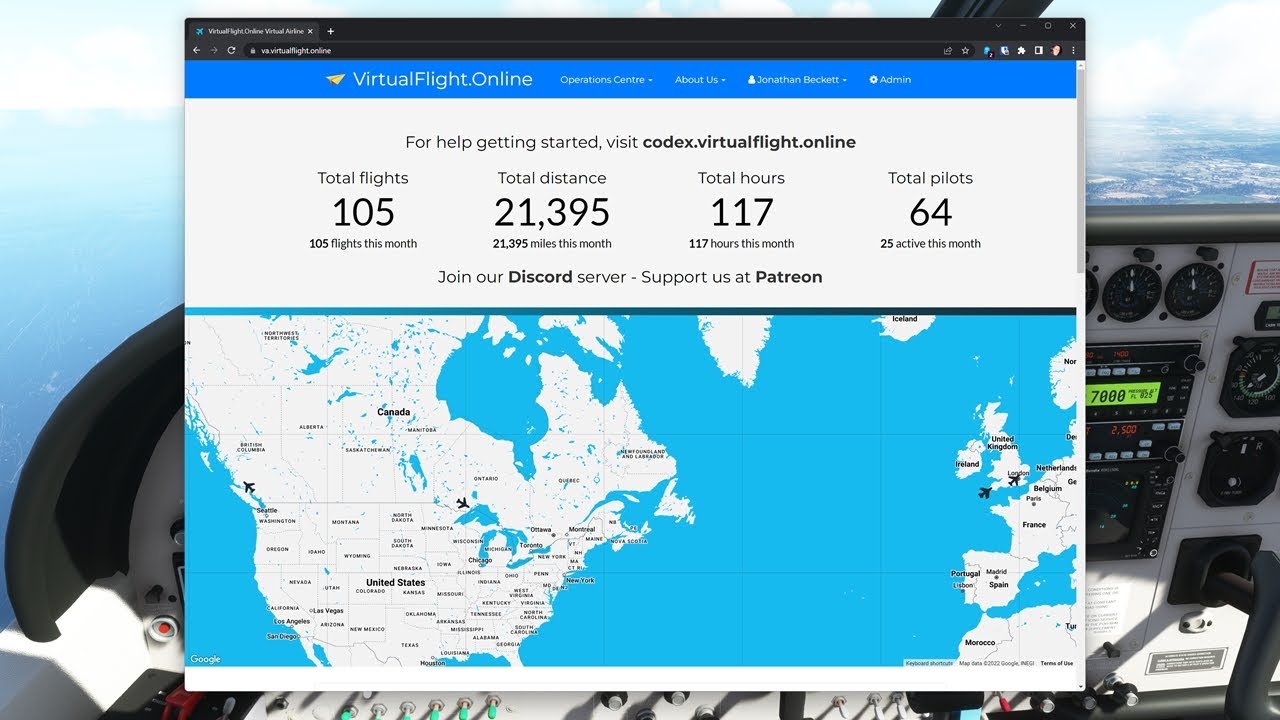Viewport: 1280px width, 720px height.
Task: Click the United States map label
Action: (x=395, y=582)
